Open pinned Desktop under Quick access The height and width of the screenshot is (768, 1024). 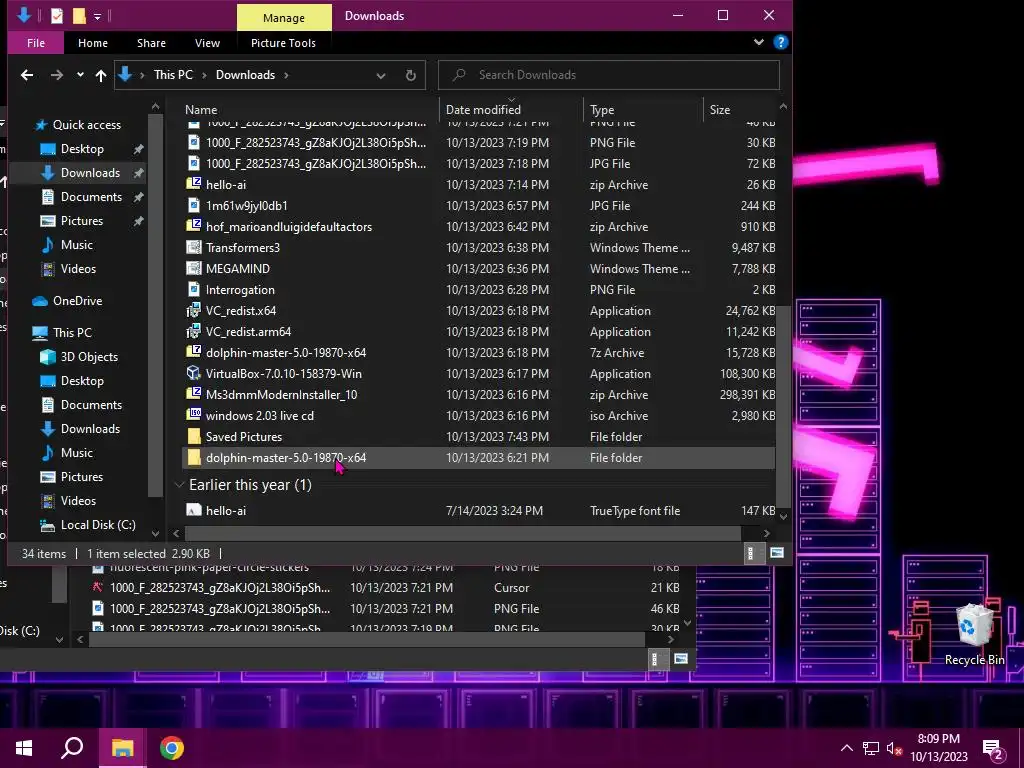(x=82, y=149)
